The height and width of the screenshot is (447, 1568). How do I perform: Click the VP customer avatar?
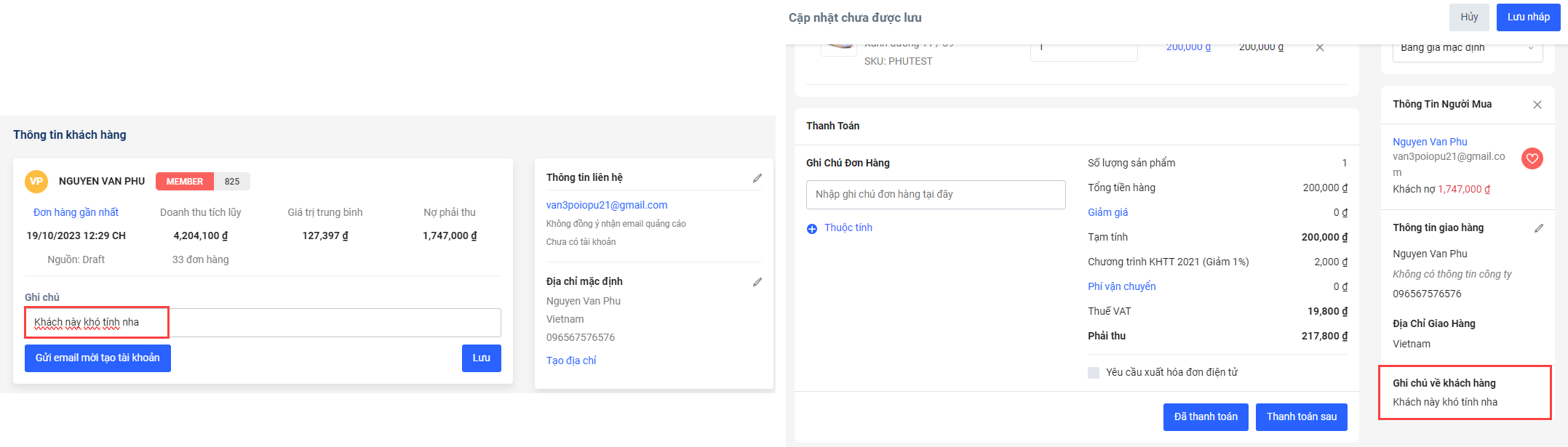(36, 182)
